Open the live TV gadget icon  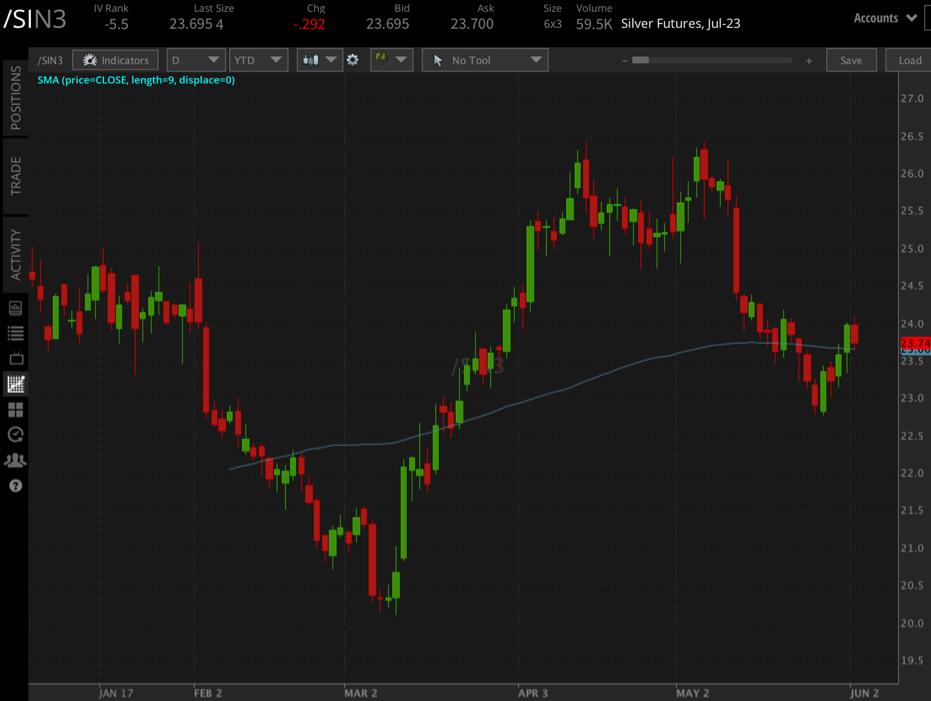coord(14,358)
